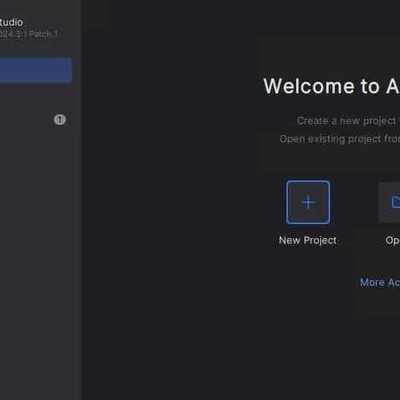The image size is (400, 400).
Task: Click the Welcome heading text
Action: point(331,86)
